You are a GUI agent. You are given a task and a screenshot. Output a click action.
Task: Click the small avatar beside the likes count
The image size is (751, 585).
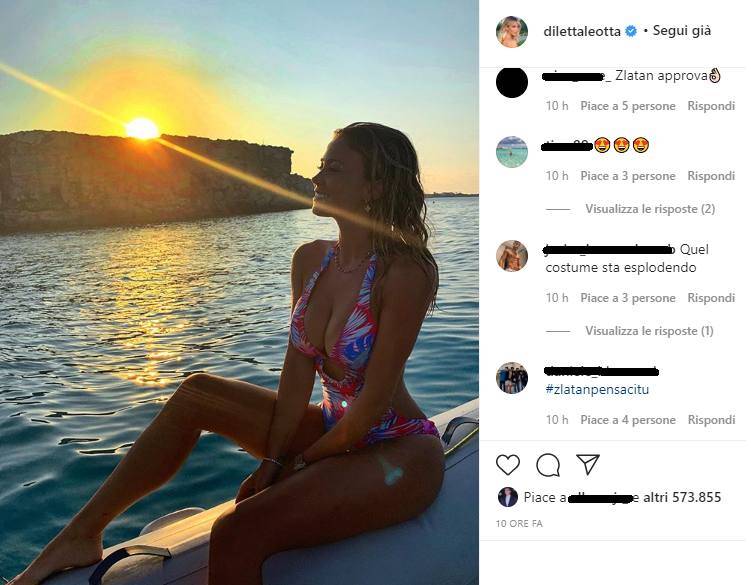click(508, 497)
